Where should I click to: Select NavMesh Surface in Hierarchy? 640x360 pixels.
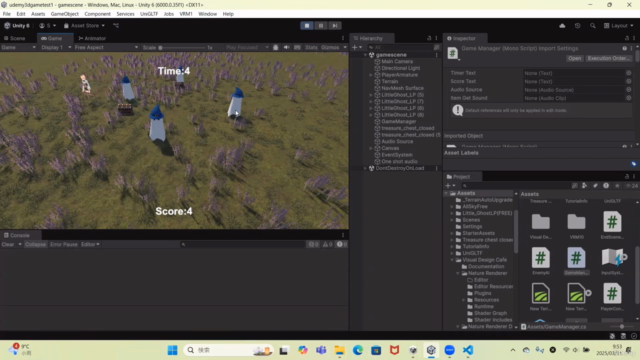(402, 88)
